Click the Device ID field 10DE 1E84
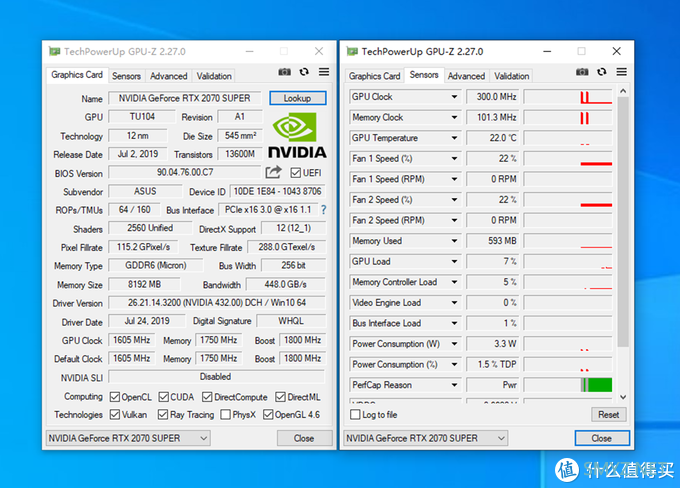 [278, 191]
